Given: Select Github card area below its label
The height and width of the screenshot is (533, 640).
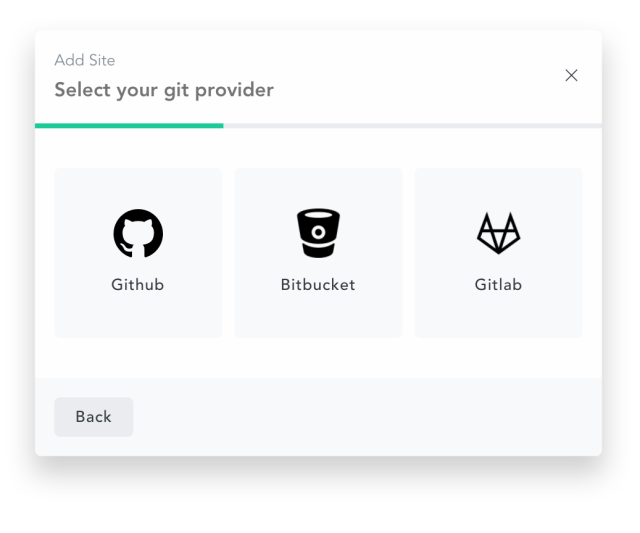Looking at the screenshot, I should [x=138, y=315].
